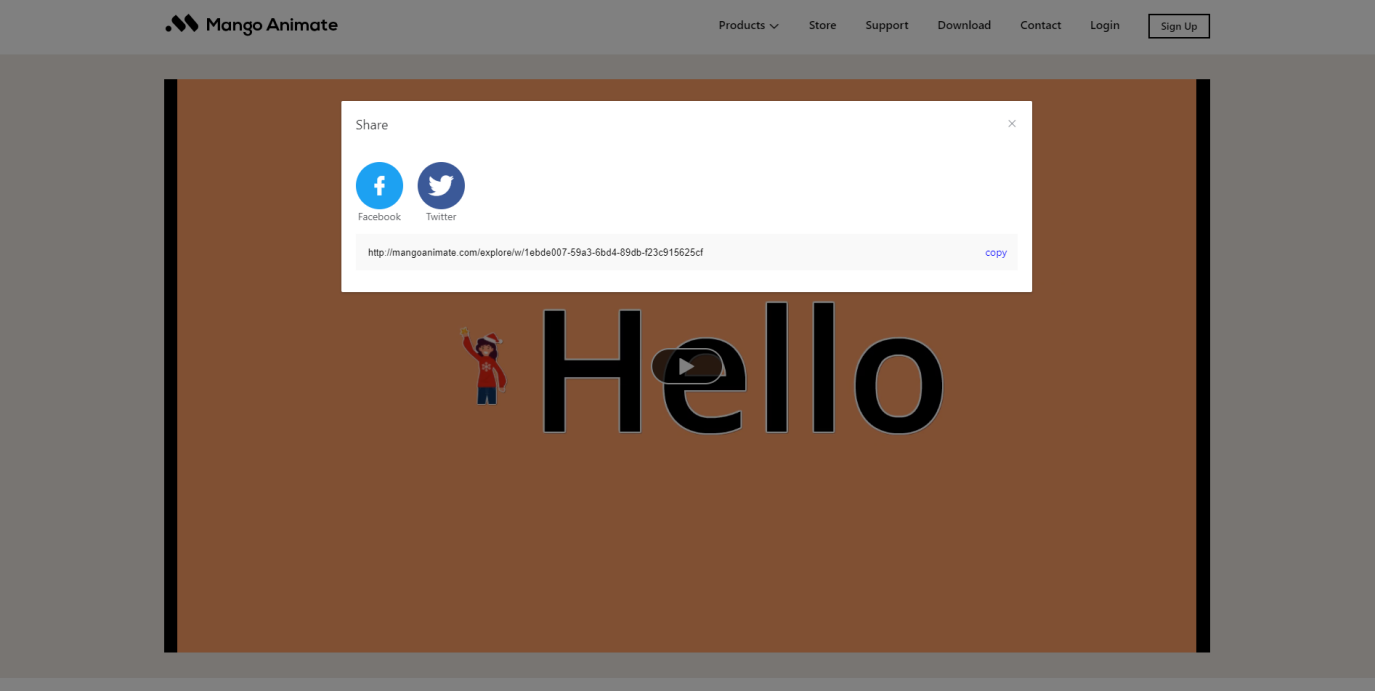The image size is (1375, 691).
Task: Click the Mango Animate logo
Action: 251,25
